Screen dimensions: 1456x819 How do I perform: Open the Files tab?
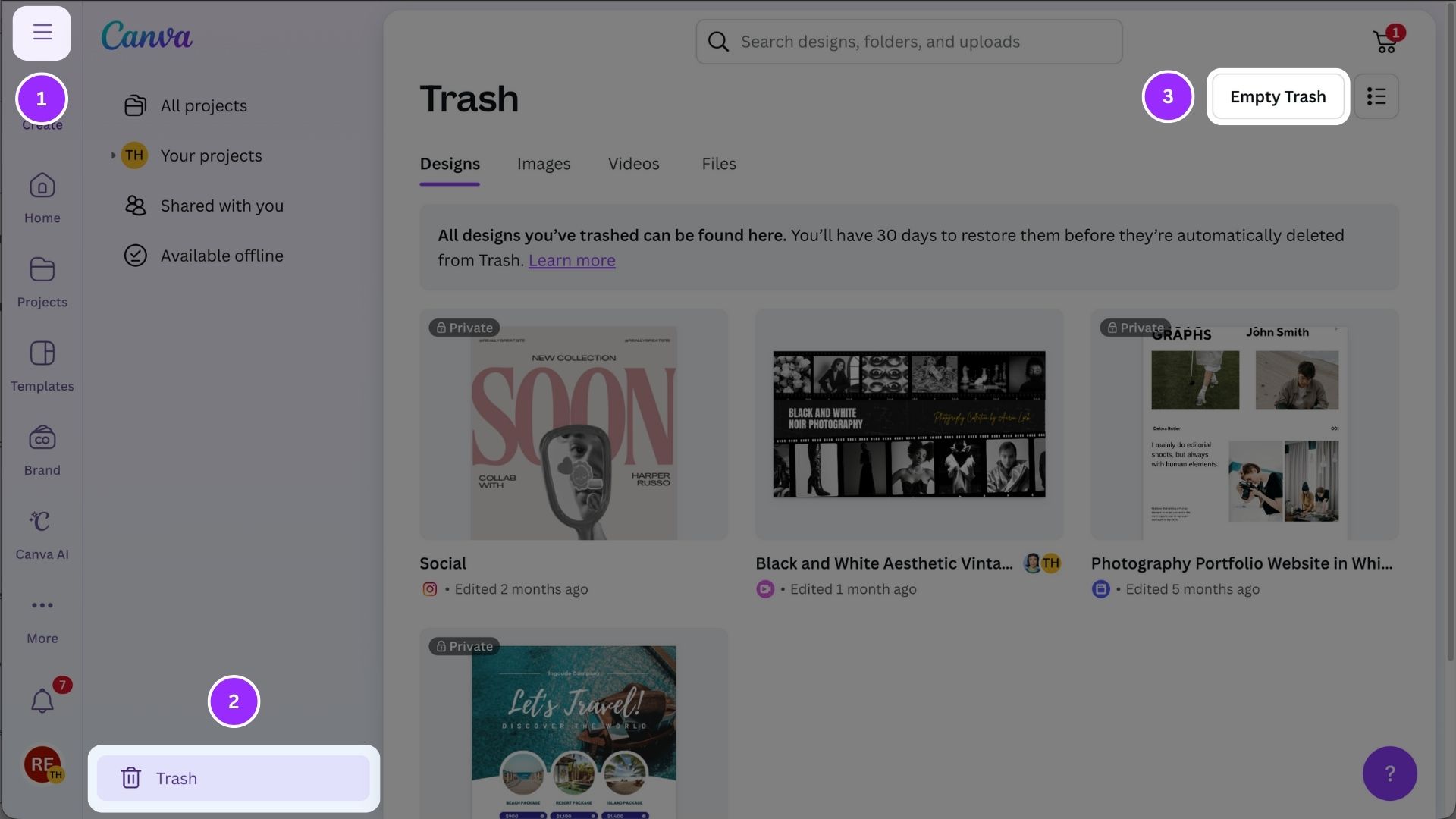718,164
